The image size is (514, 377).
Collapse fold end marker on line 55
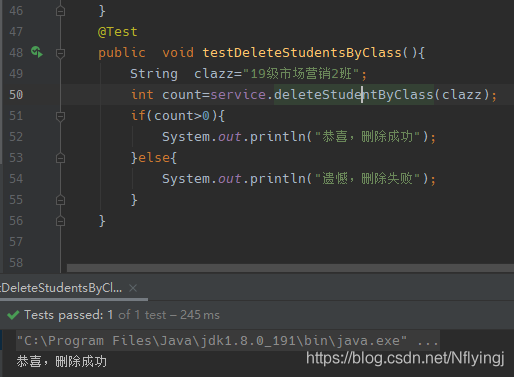point(60,200)
